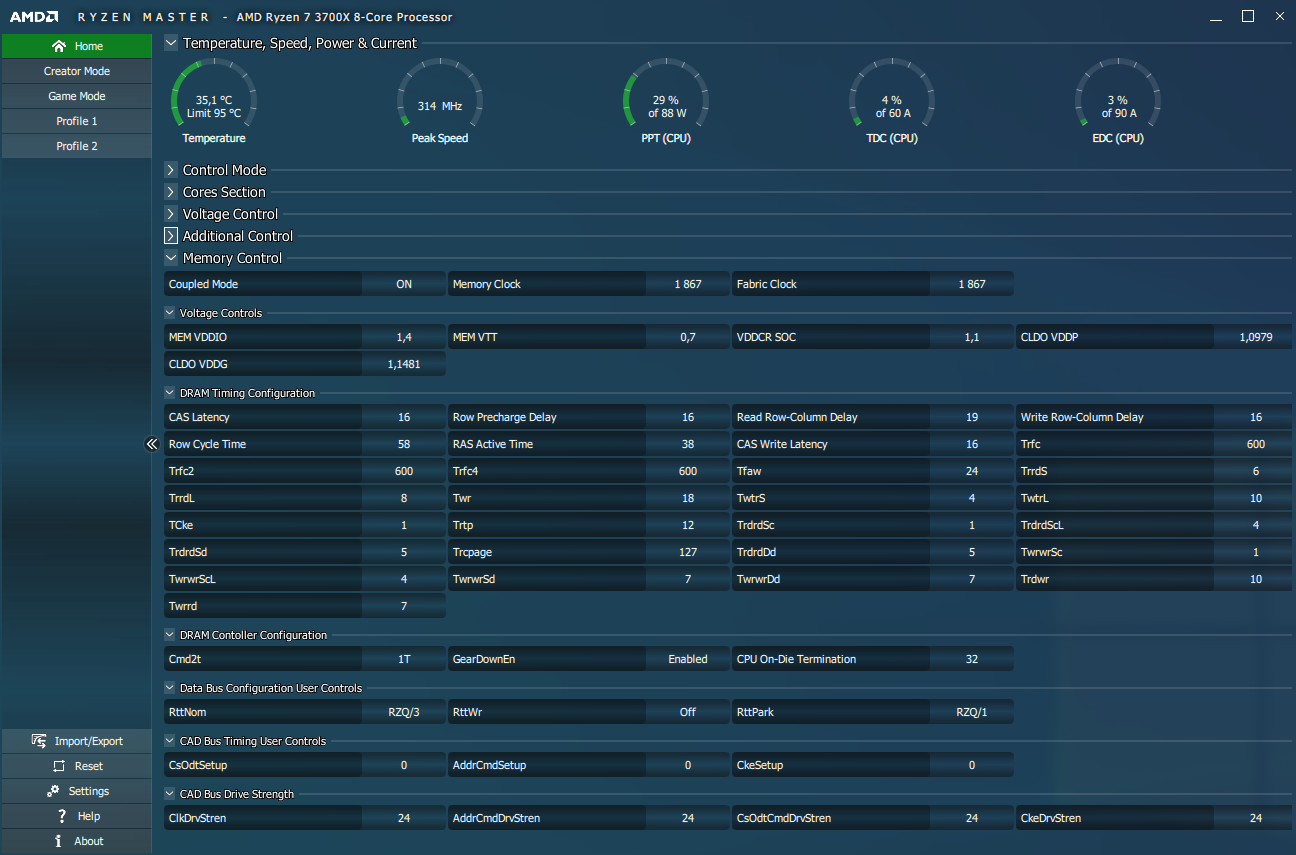Click GearDownEn Enabled value
This screenshot has width=1296, height=855.
tap(688, 659)
